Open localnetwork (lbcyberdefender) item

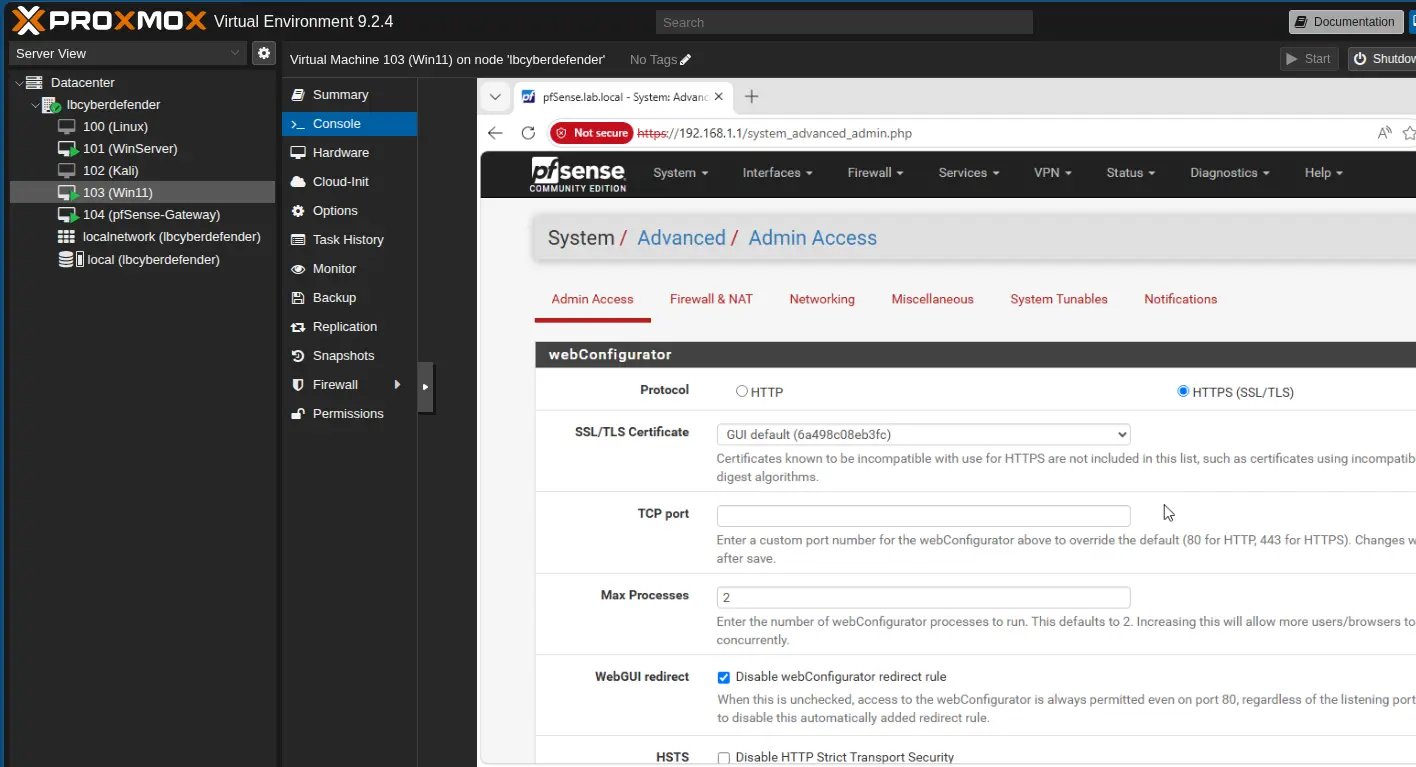point(171,237)
